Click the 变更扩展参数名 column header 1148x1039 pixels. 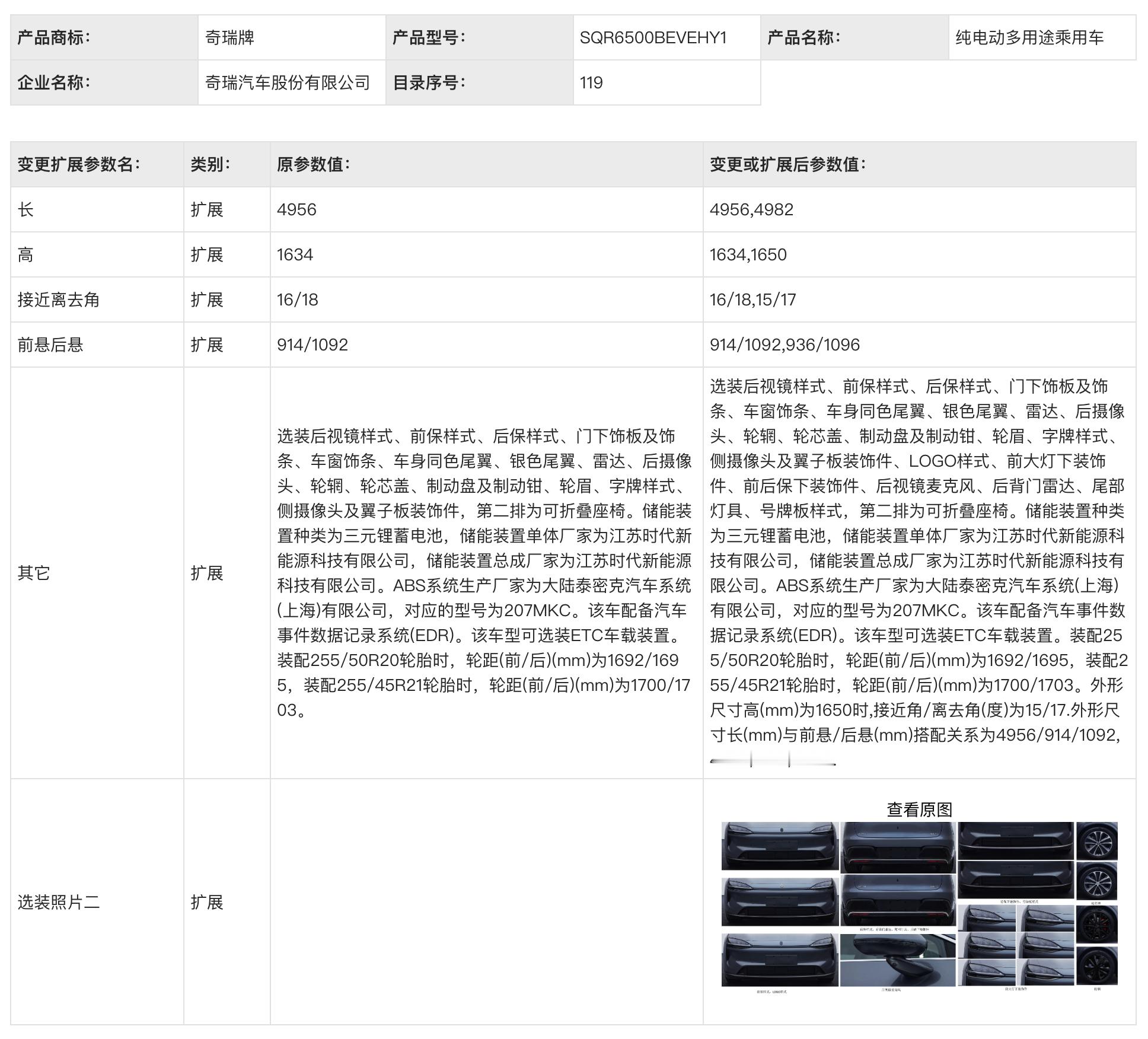pyautogui.click(x=97, y=164)
